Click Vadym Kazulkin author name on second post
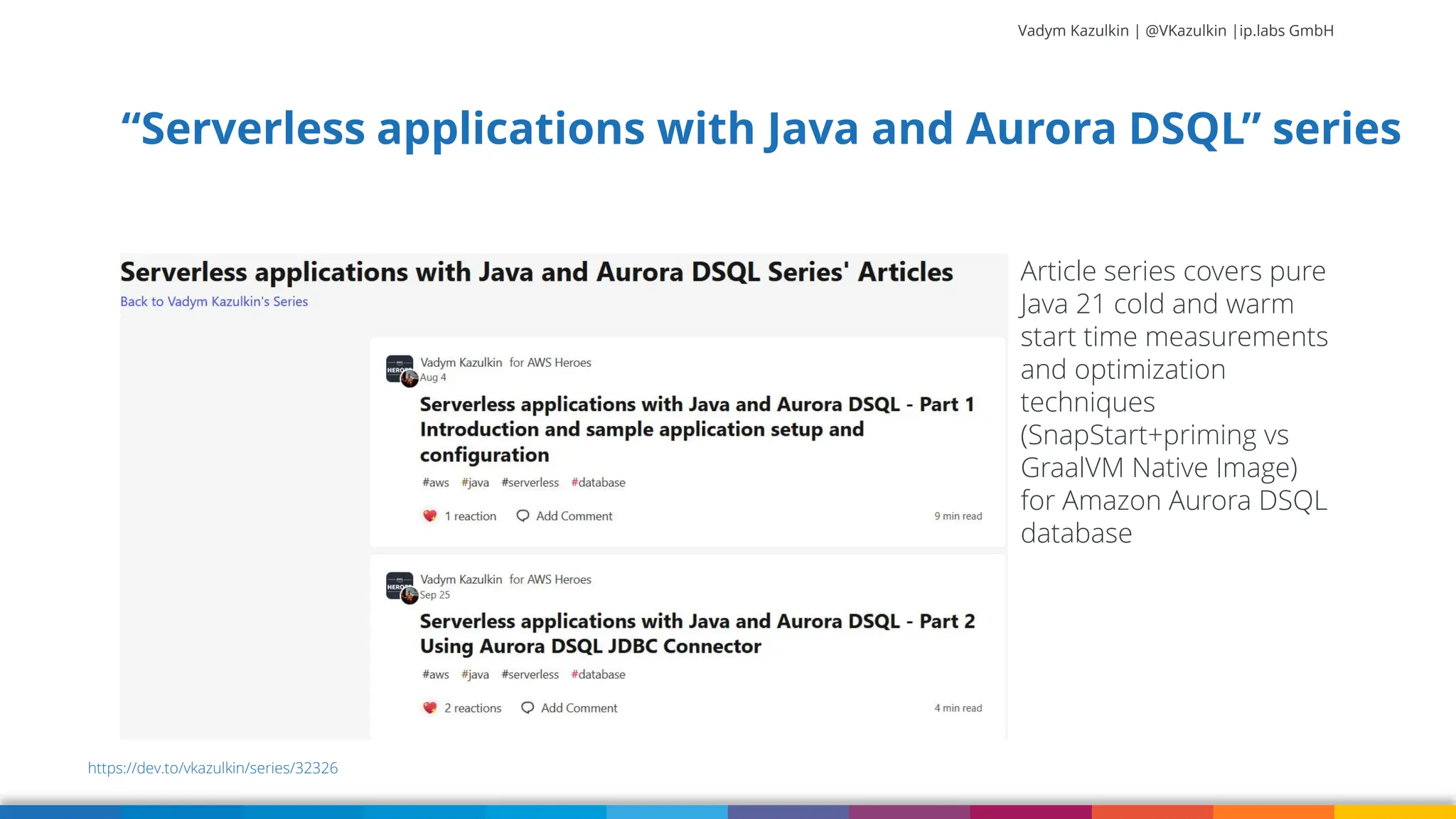This screenshot has height=819, width=1456. [x=461, y=579]
